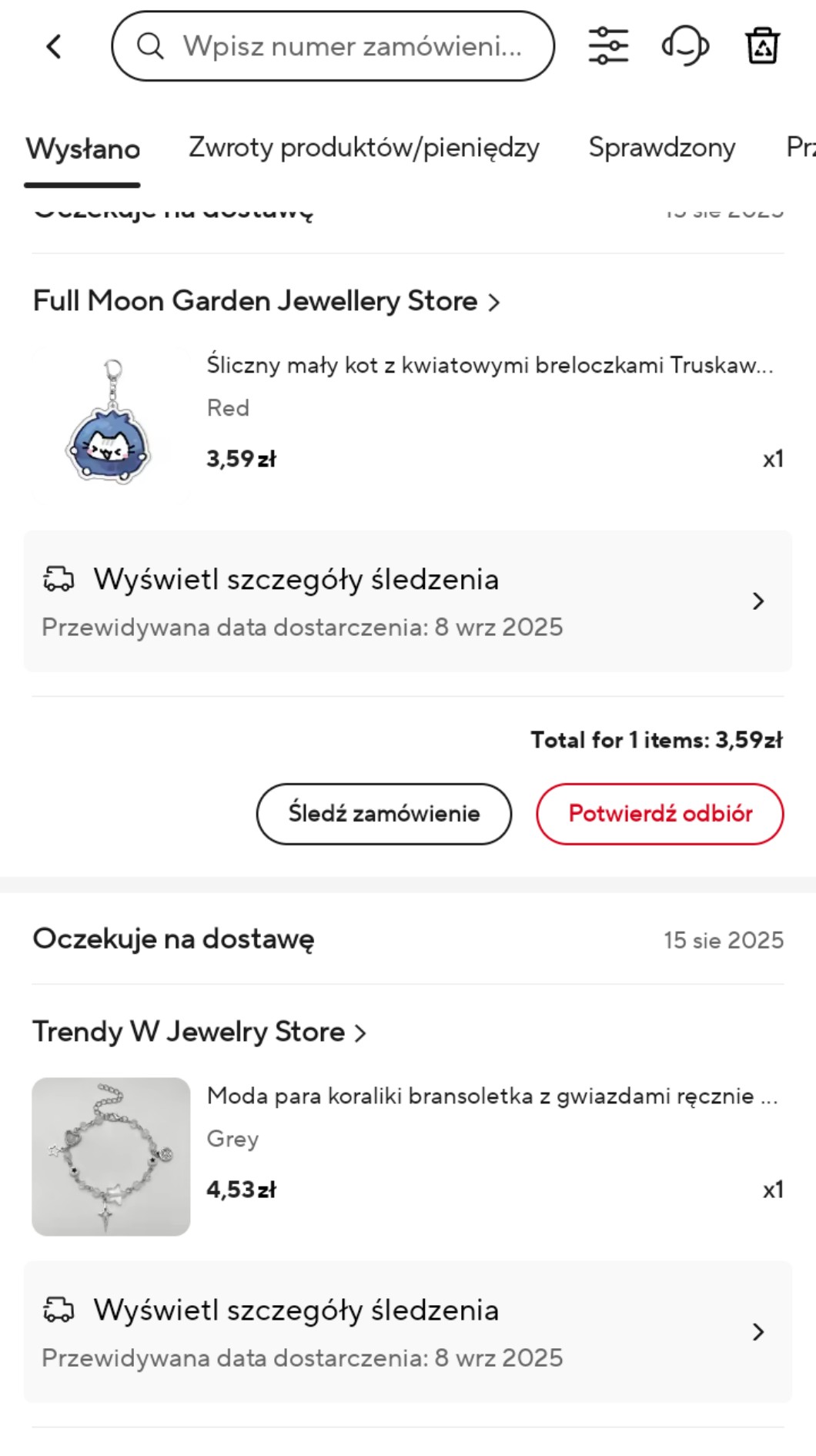Switch to the Wysłano tab

(x=82, y=149)
